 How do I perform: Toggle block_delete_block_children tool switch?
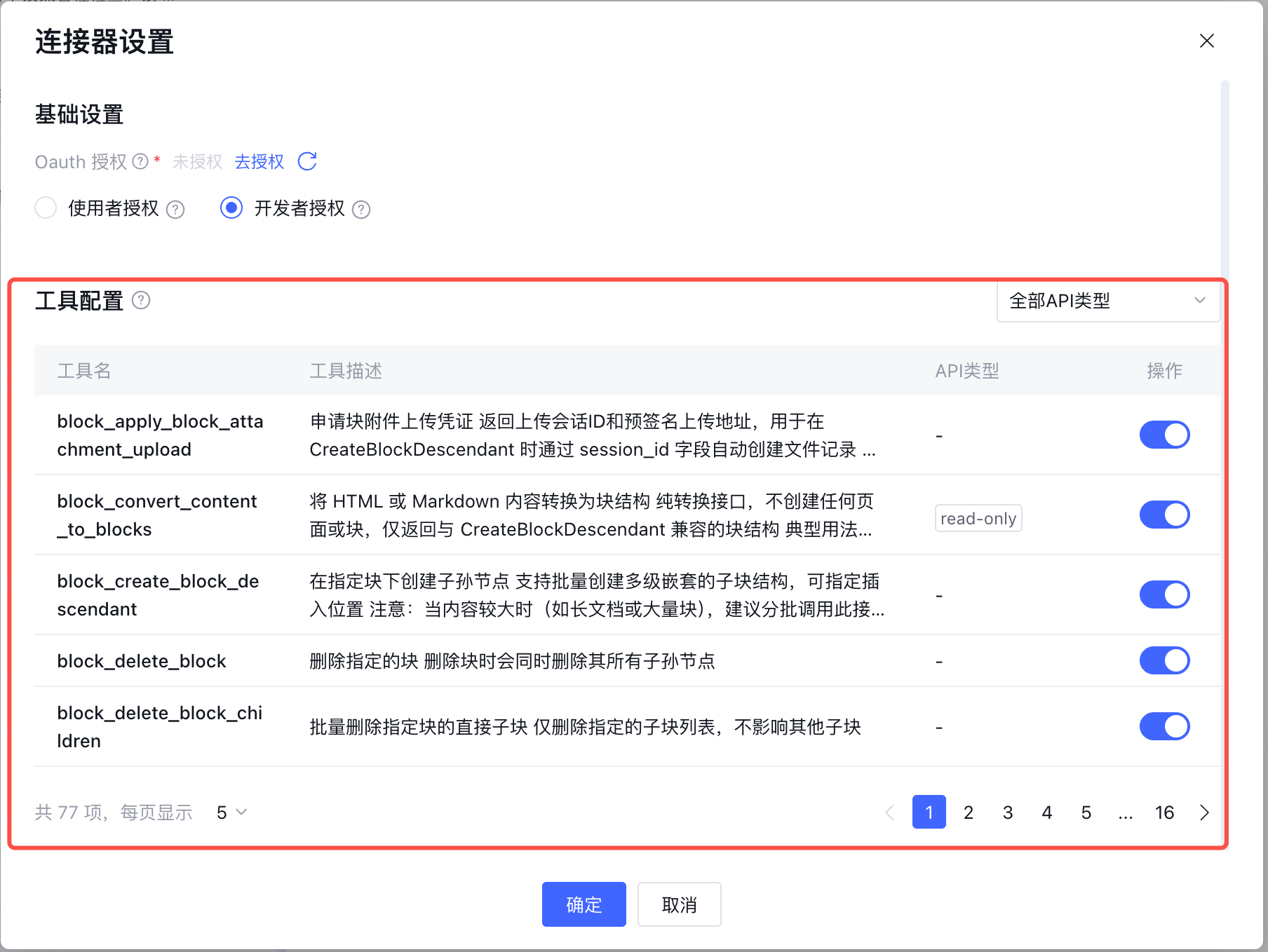point(1164,726)
